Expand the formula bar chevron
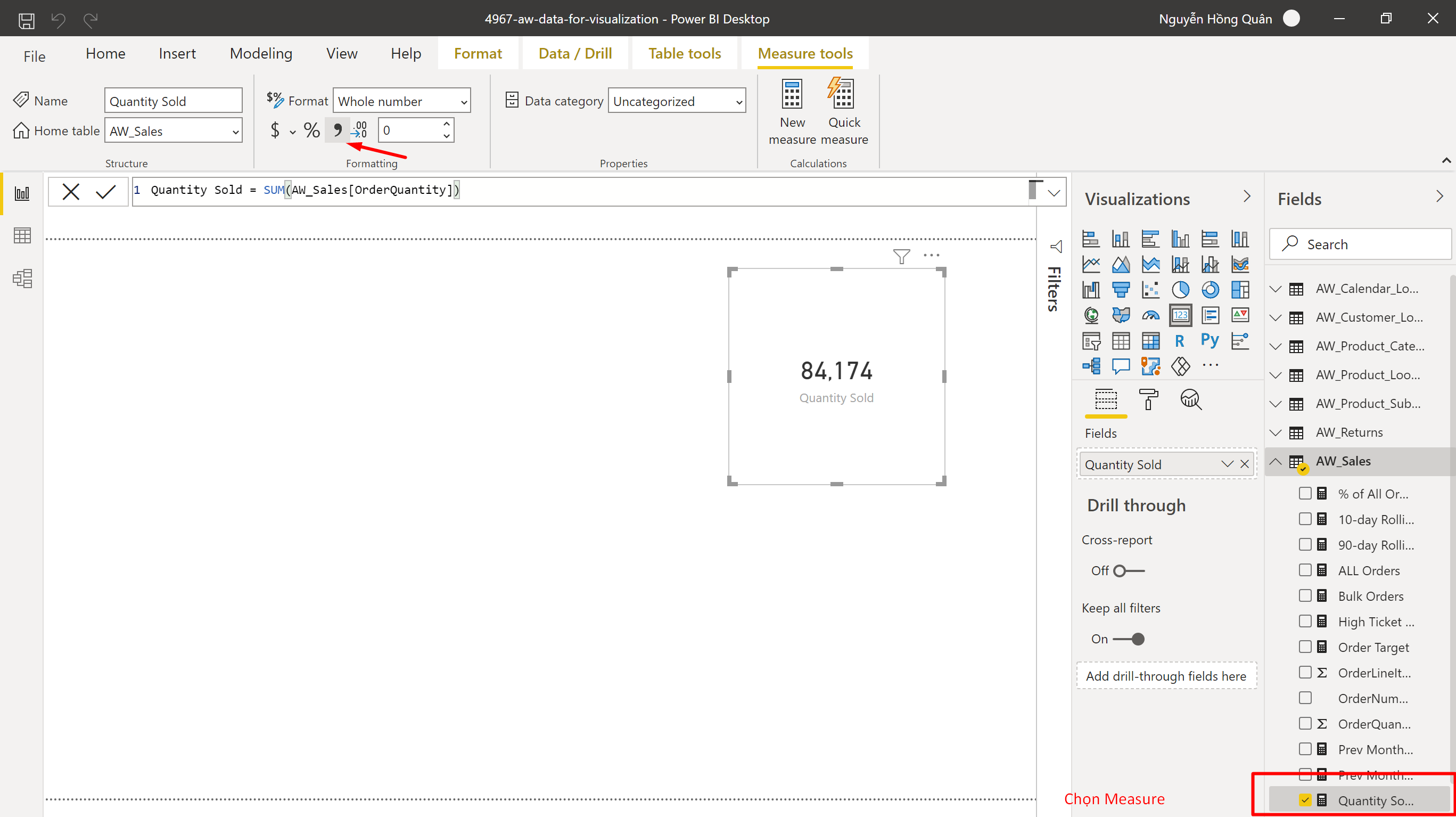This screenshot has width=1456, height=817. 1054,193
